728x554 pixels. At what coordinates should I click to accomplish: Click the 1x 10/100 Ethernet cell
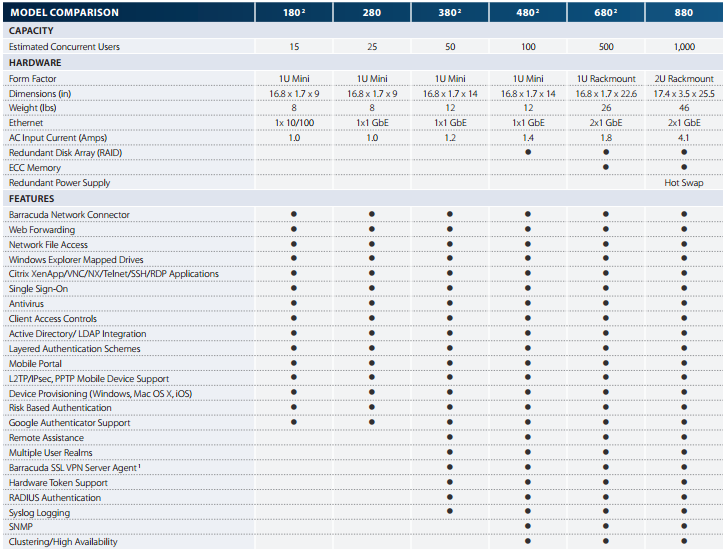point(294,123)
